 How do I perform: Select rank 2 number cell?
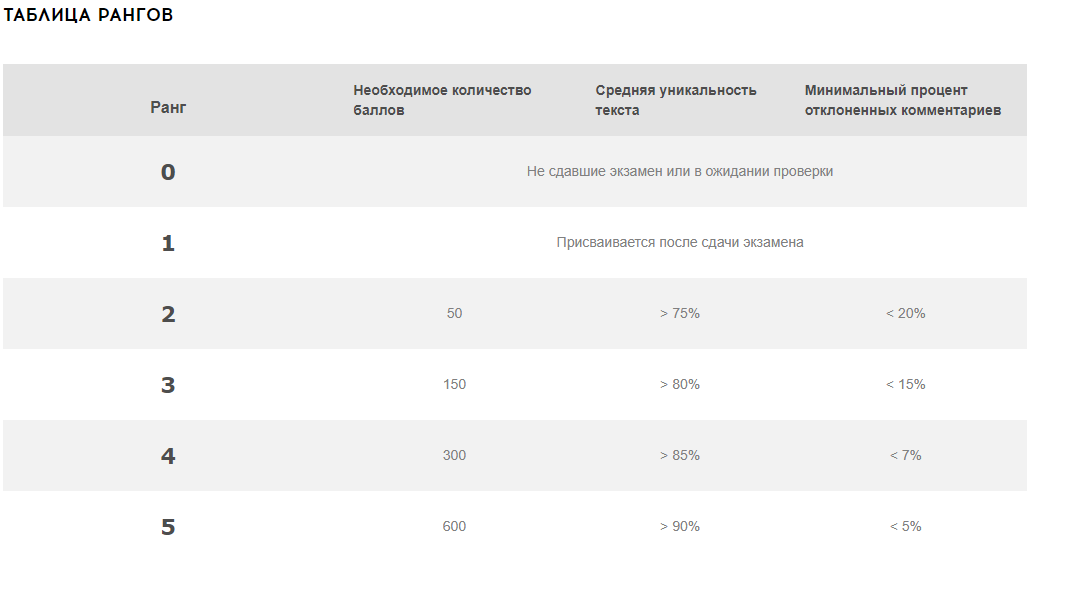click(x=168, y=314)
